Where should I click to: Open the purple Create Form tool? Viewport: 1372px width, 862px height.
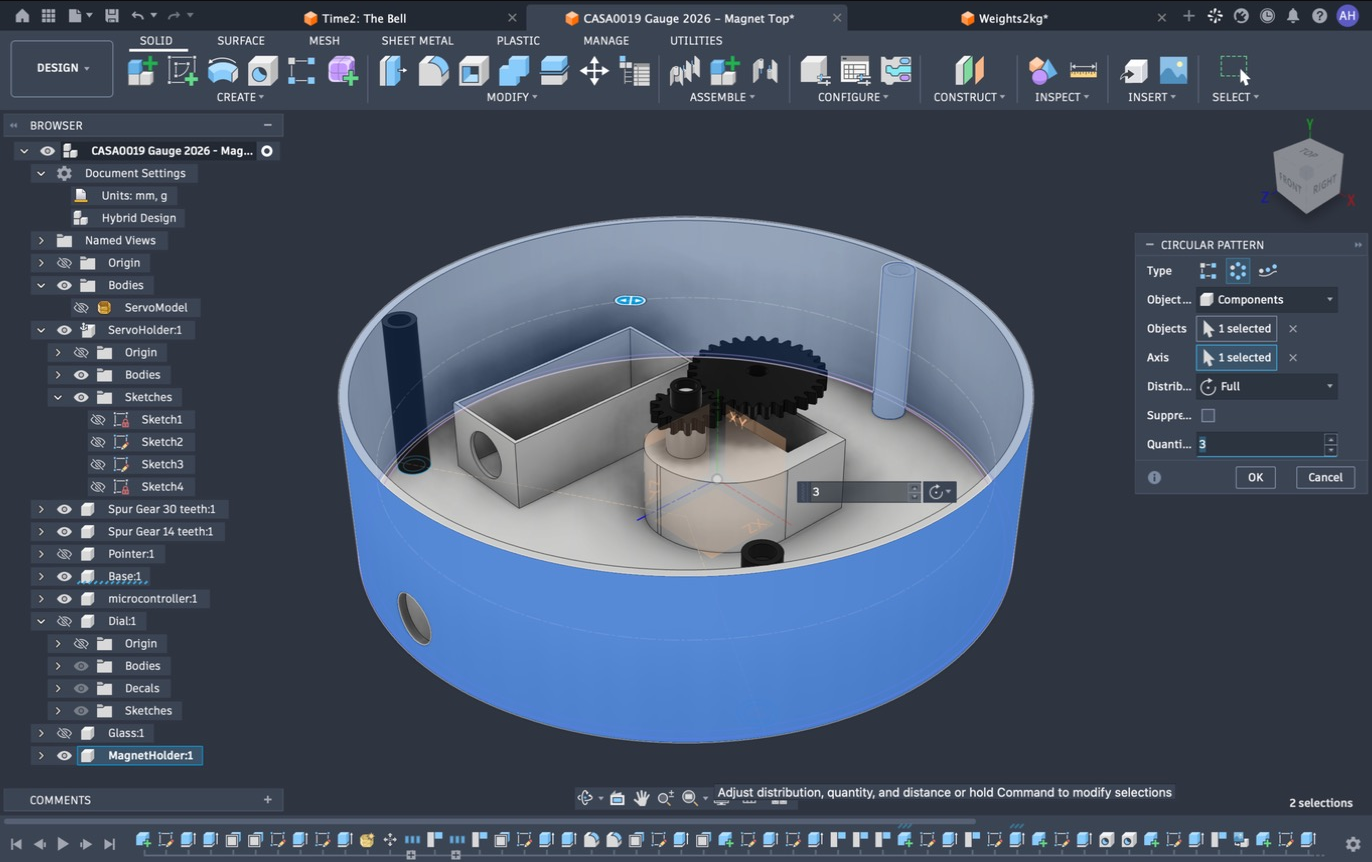tap(342, 71)
